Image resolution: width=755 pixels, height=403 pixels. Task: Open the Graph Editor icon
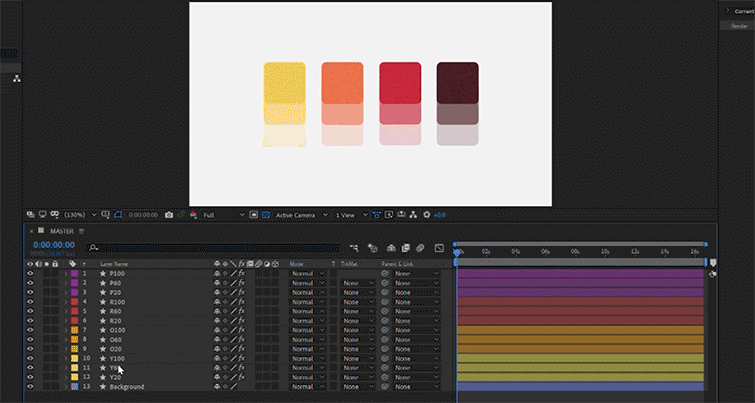439,248
